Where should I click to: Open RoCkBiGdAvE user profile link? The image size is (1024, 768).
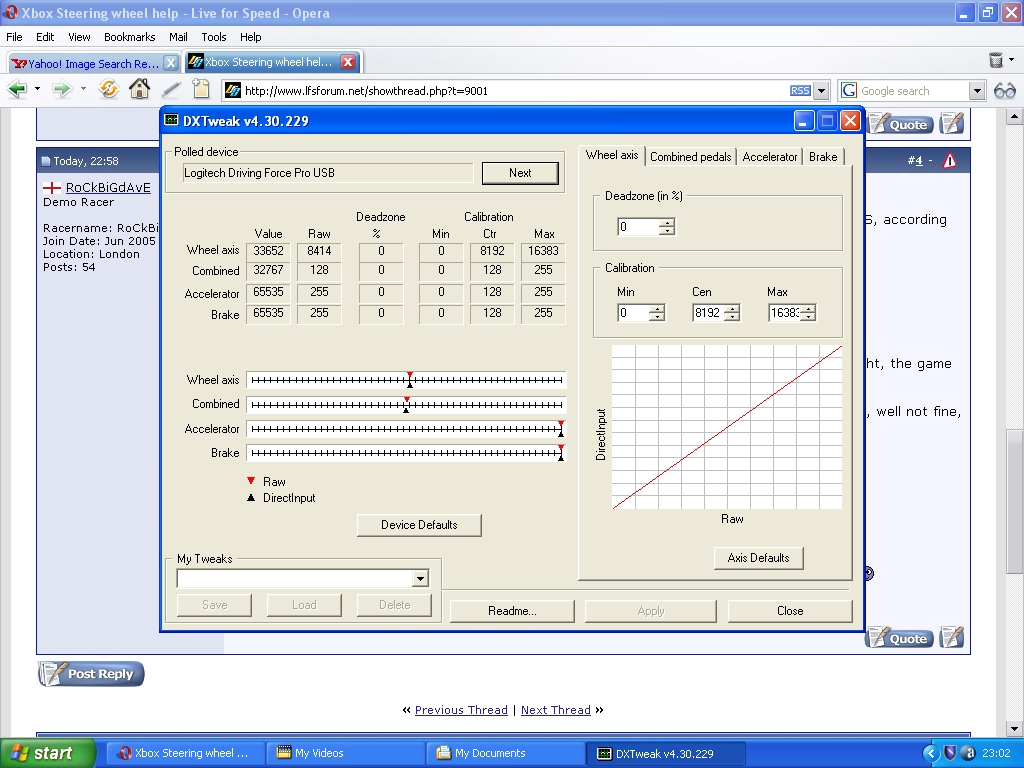point(108,187)
